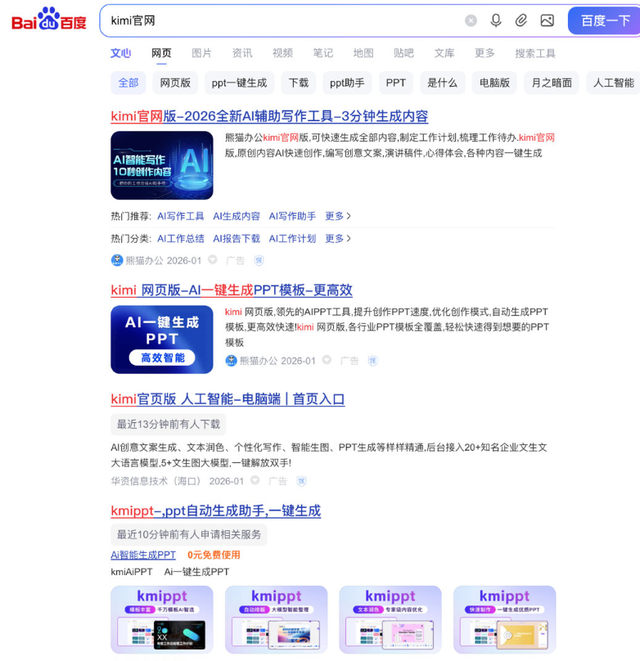This screenshot has width=640, height=661.
Task: Open result kimi官网版-2026全新AI辅助写作工具
Action: pyautogui.click(x=269, y=116)
